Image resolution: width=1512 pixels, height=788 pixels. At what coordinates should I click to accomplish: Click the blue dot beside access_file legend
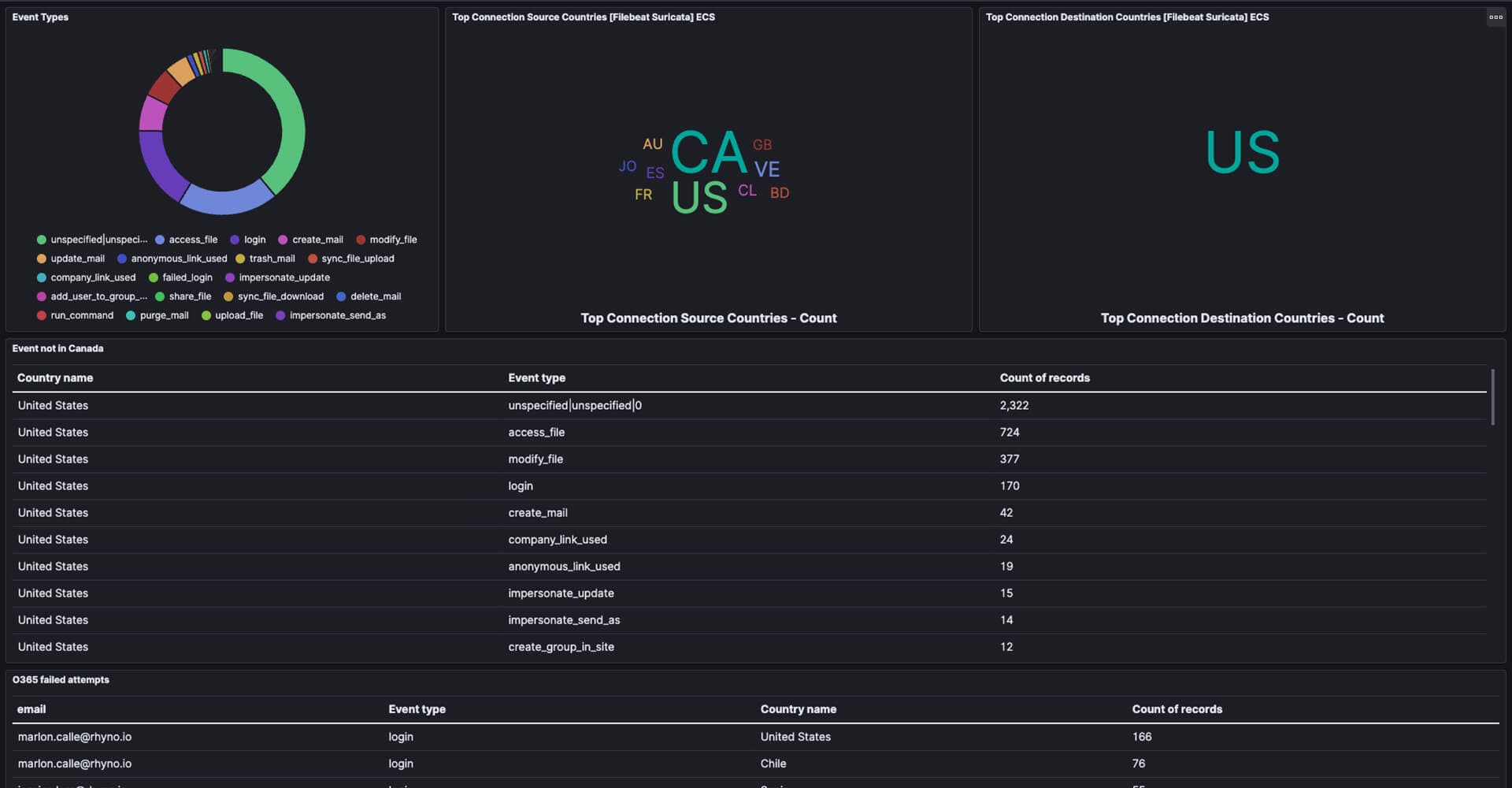tap(160, 240)
